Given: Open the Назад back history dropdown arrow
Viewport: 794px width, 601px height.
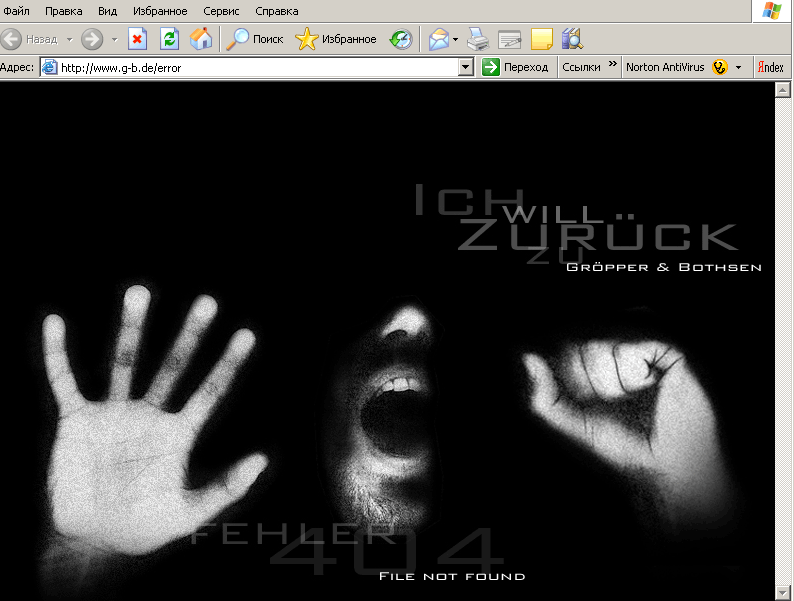Looking at the screenshot, I should pyautogui.click(x=69, y=39).
